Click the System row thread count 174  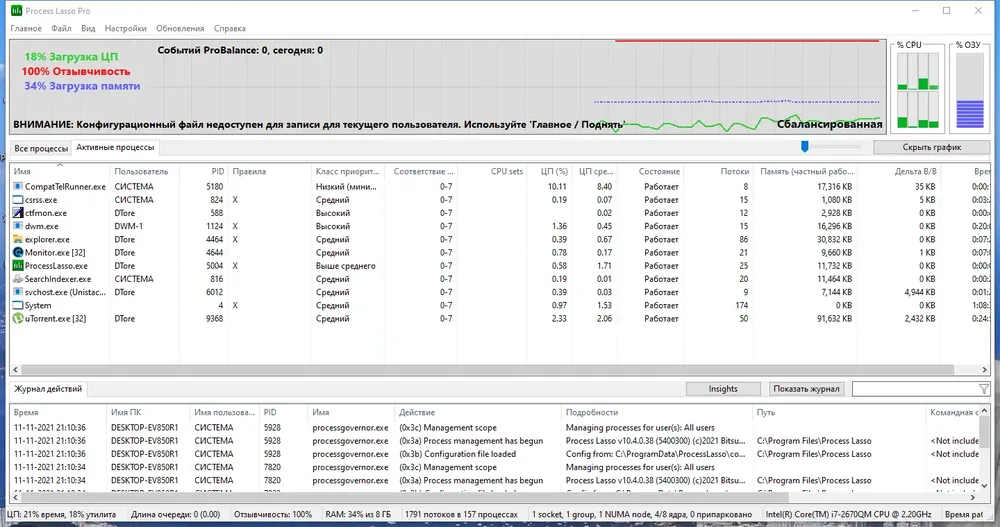[741, 306]
